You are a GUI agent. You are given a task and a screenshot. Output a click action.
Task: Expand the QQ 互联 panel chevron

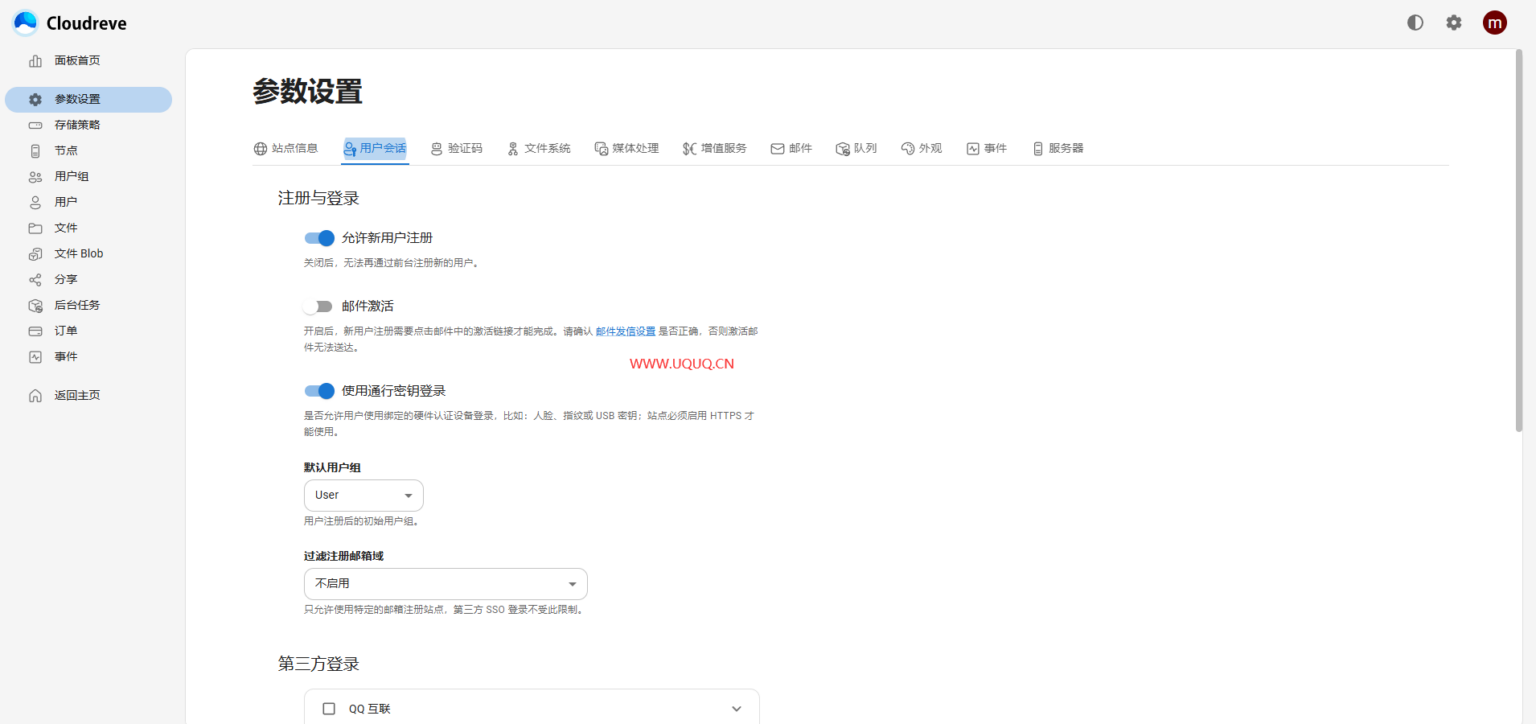[737, 709]
